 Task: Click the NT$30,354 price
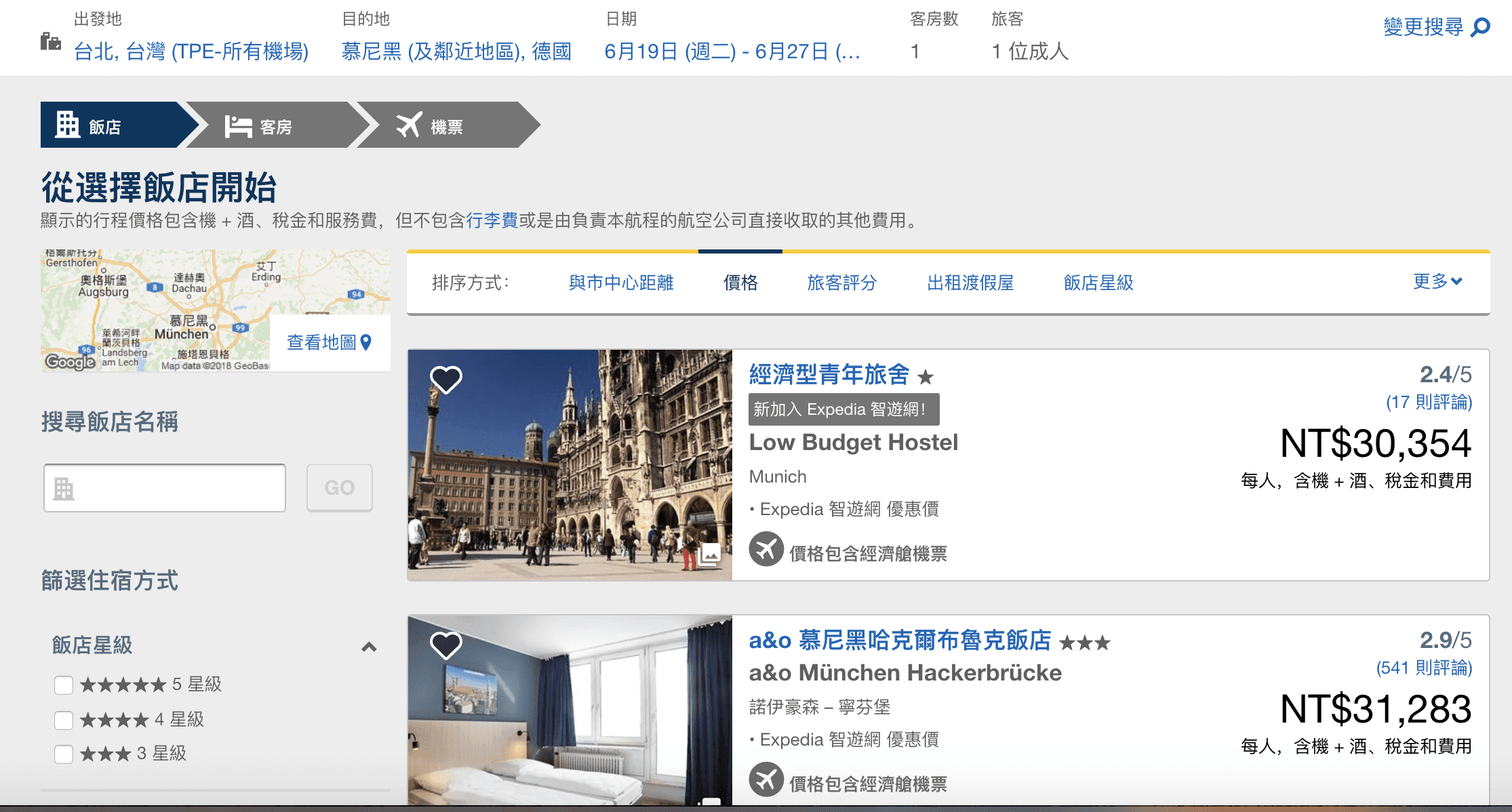1376,444
